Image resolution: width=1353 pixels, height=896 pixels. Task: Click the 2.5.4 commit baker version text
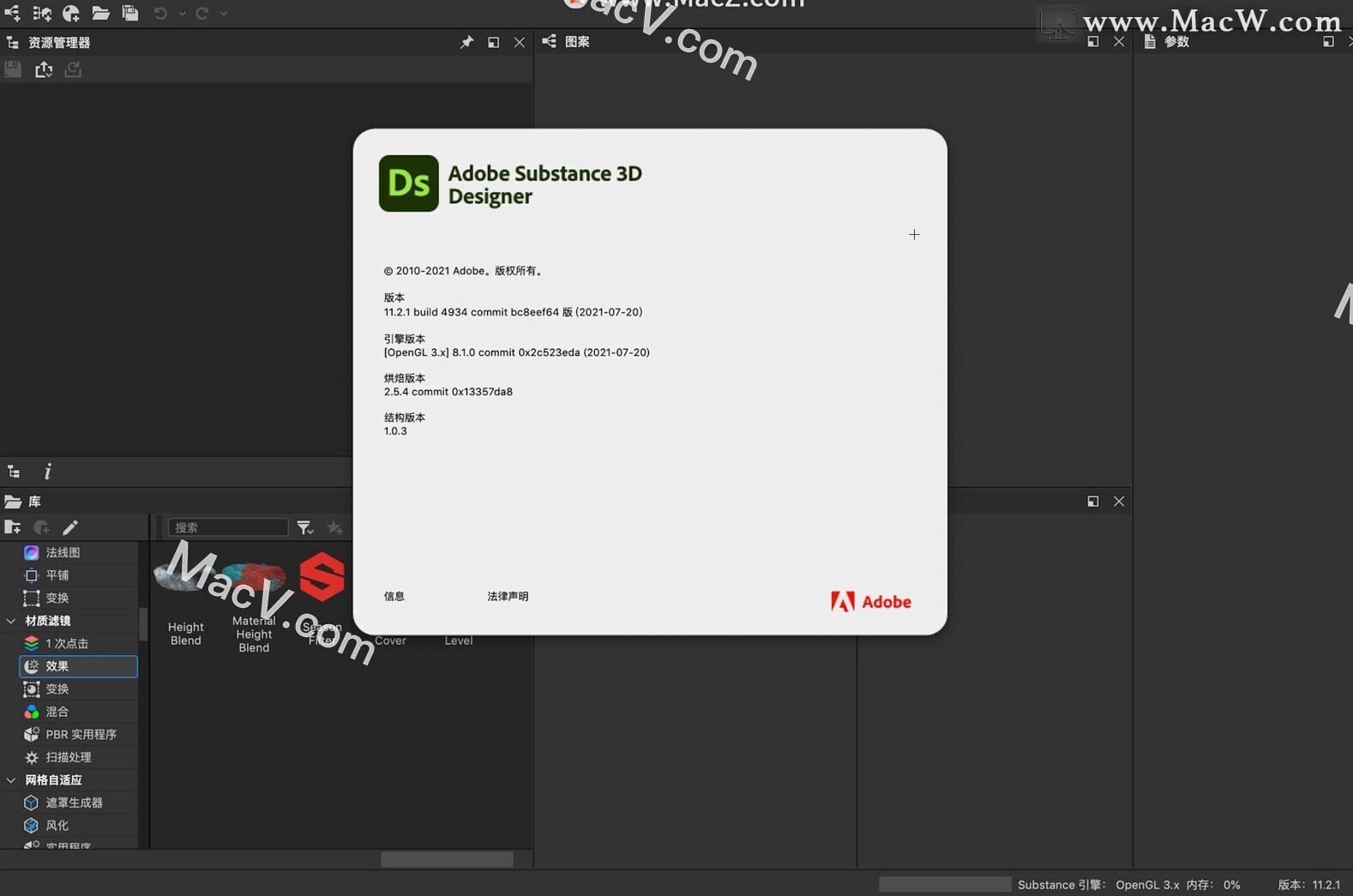[x=448, y=392]
